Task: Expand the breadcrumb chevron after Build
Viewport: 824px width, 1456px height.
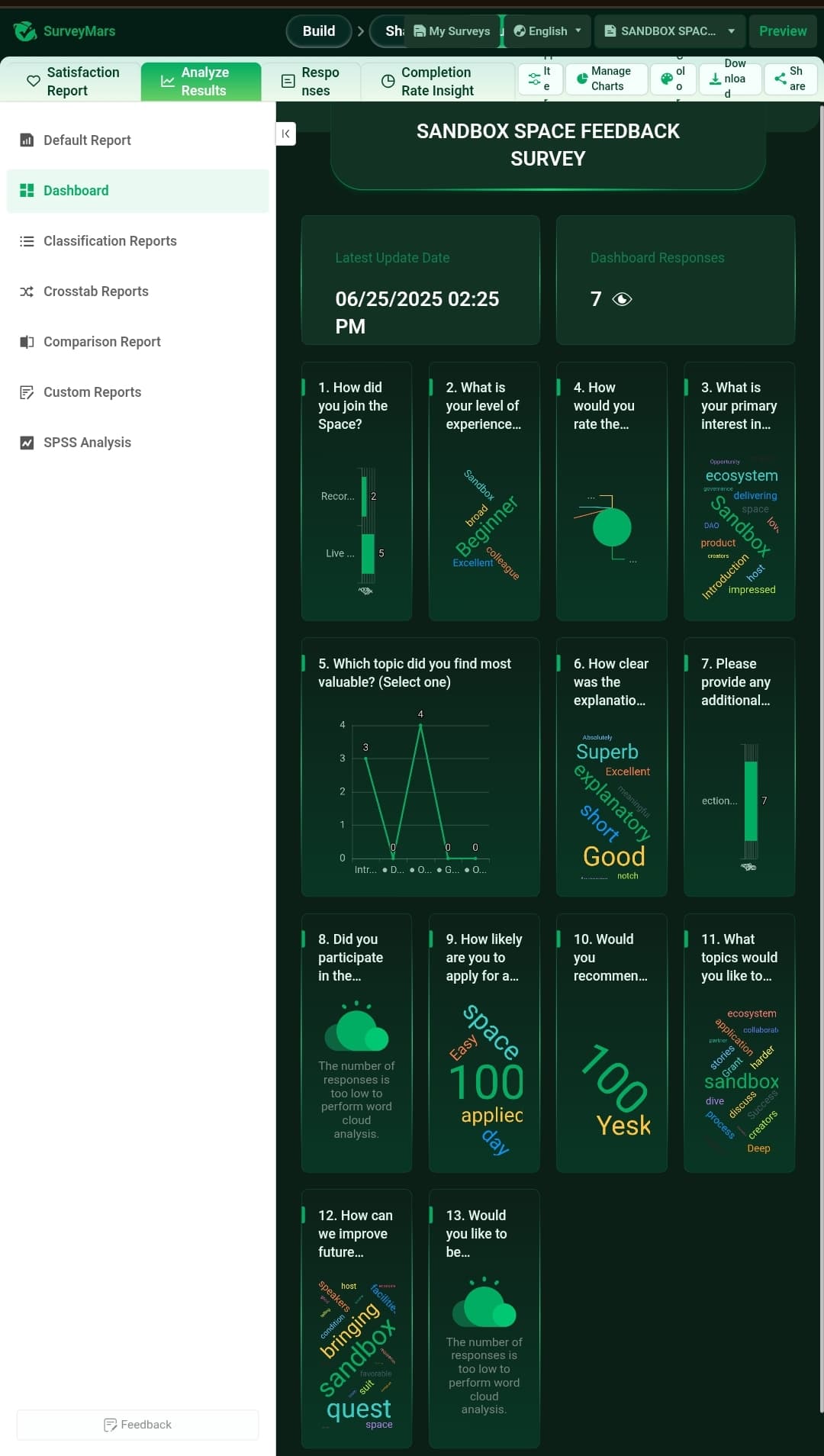Action: coord(360,31)
